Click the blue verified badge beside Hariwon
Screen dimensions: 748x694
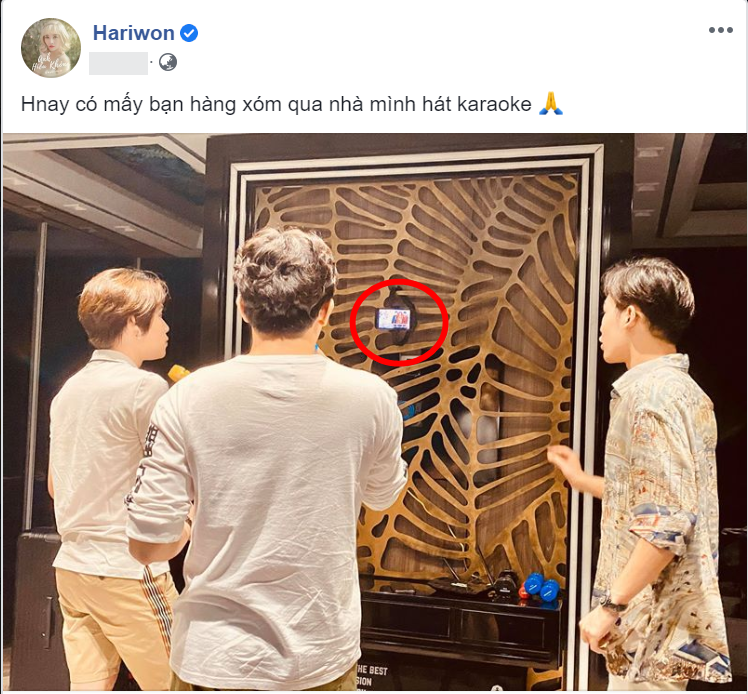[189, 33]
